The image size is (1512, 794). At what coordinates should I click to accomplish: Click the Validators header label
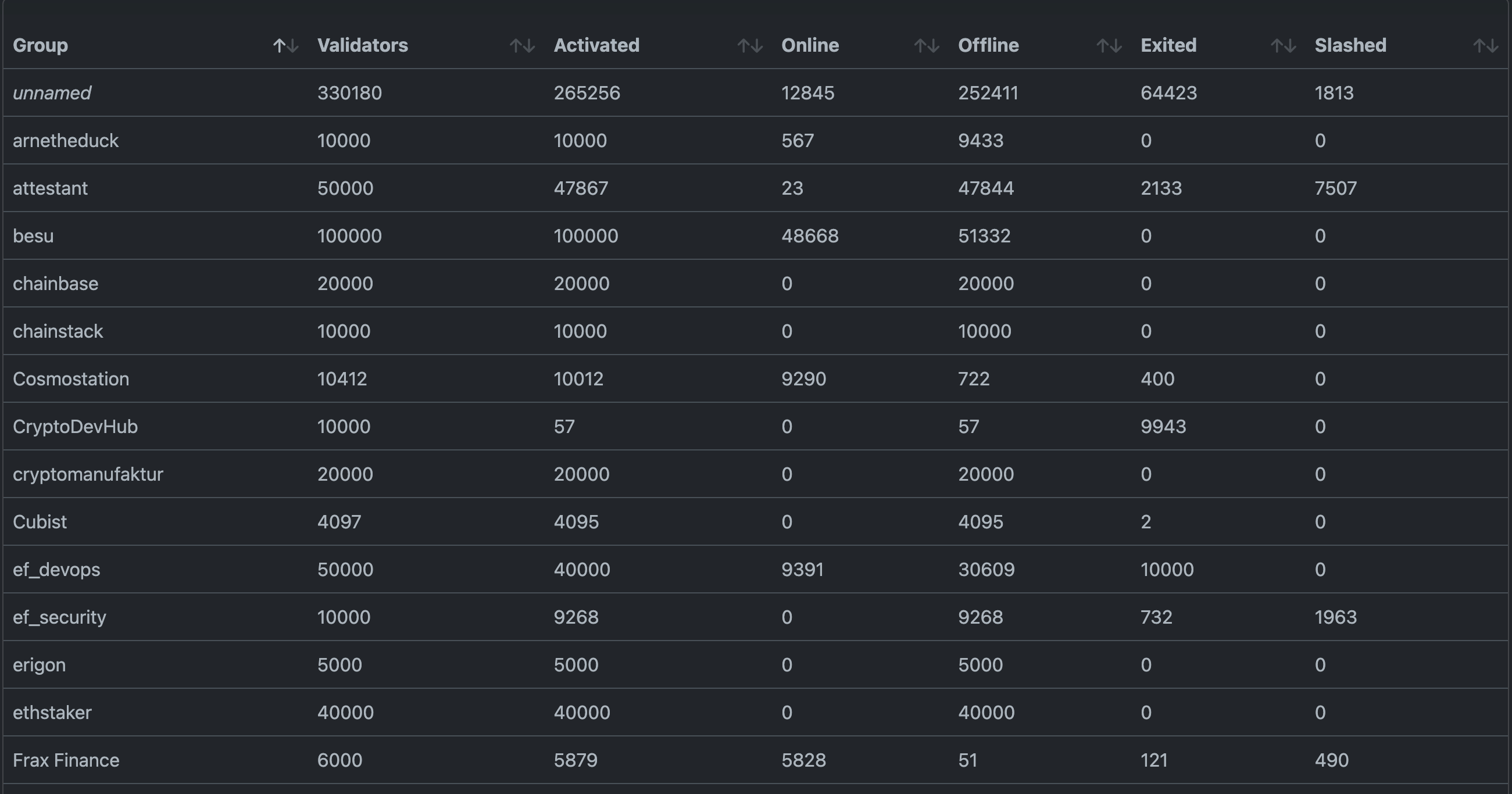[x=362, y=46]
